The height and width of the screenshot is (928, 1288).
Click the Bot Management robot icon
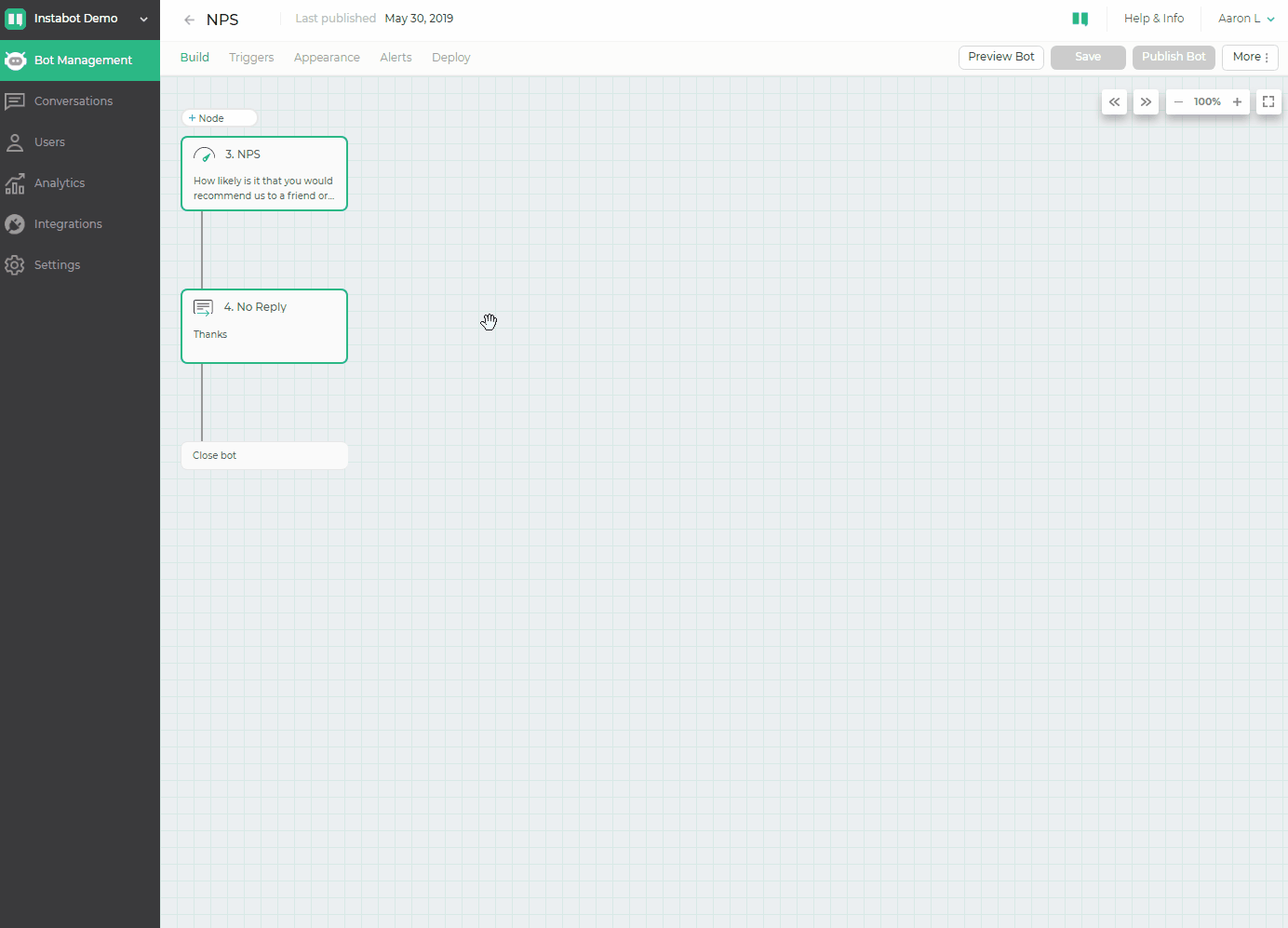click(x=15, y=61)
